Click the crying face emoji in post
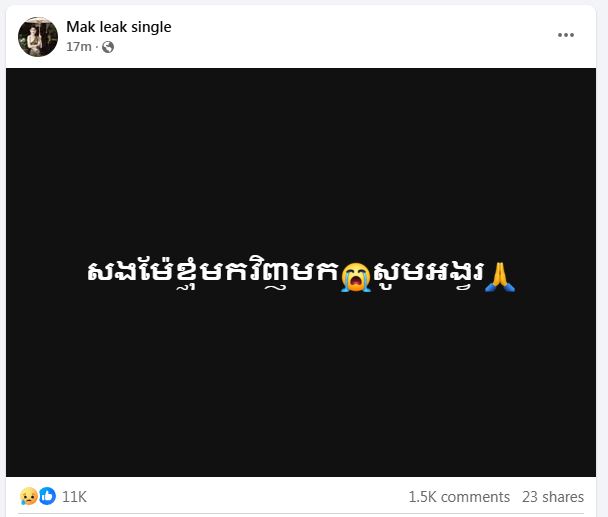608x517 pixels. click(x=356, y=277)
